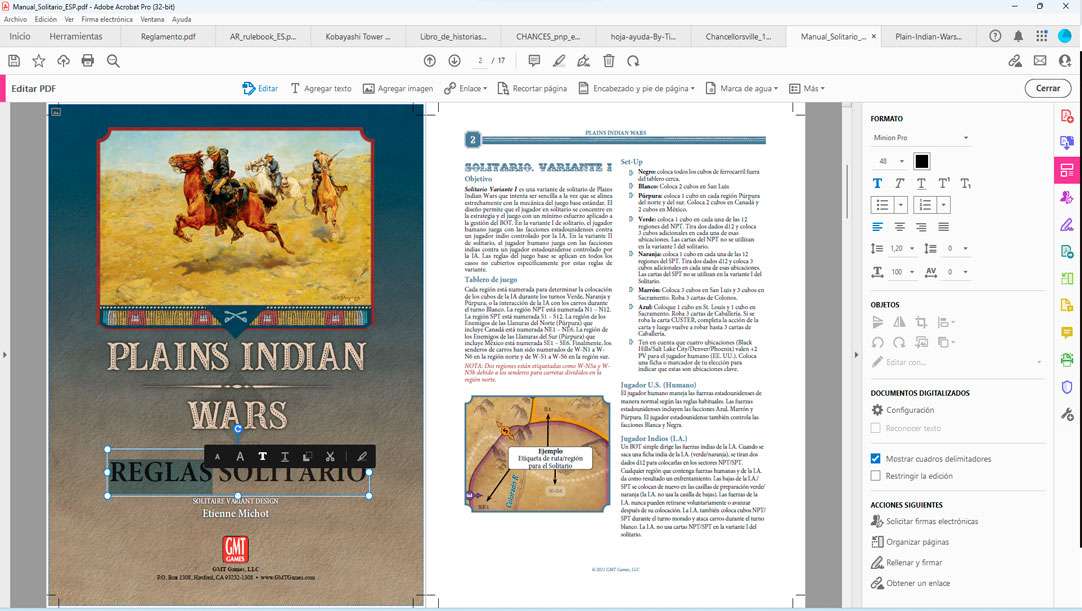Save the file with the diskette icon
This screenshot has height=611, width=1082.
(x=14, y=61)
